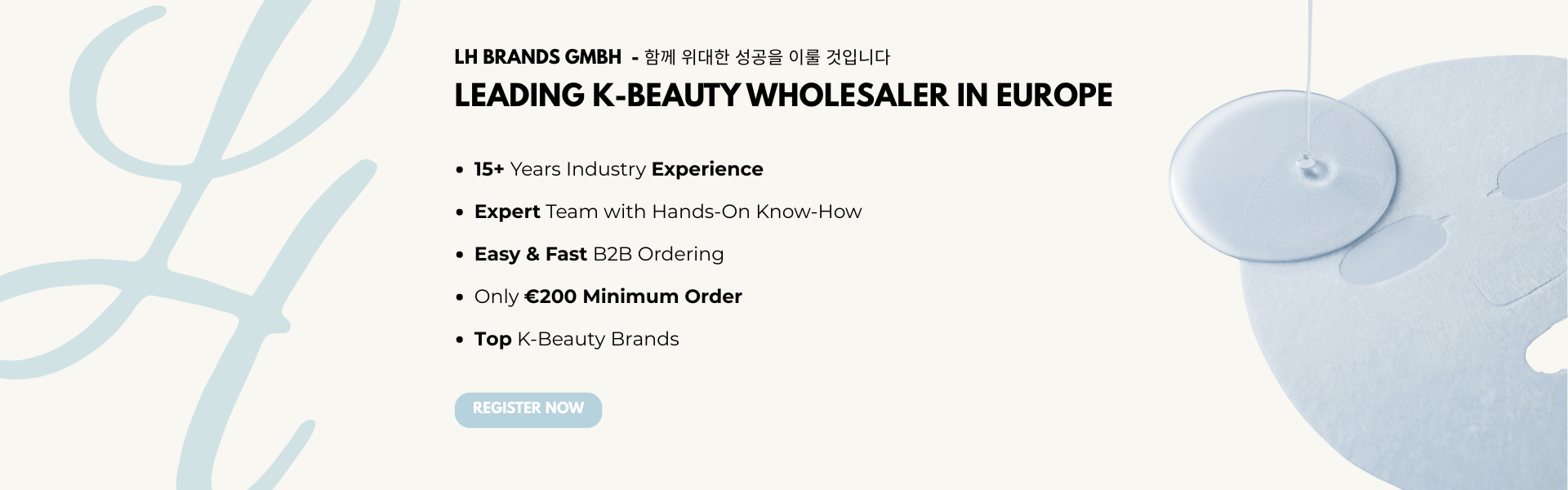
Task: Click the bullet marker beside Expert Team
Action: click(x=458, y=212)
